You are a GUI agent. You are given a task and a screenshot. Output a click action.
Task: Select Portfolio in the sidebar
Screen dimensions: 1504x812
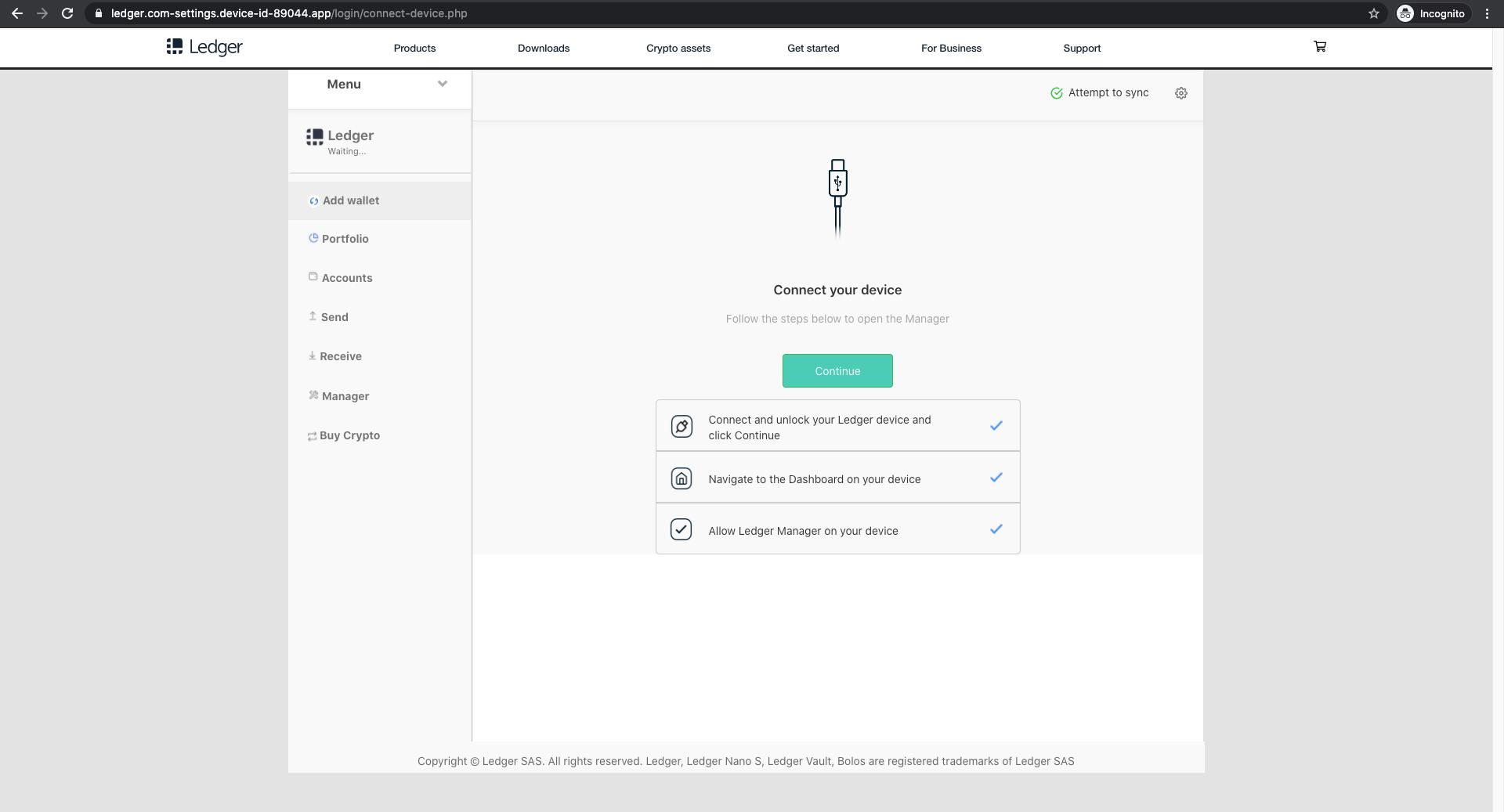pos(345,239)
